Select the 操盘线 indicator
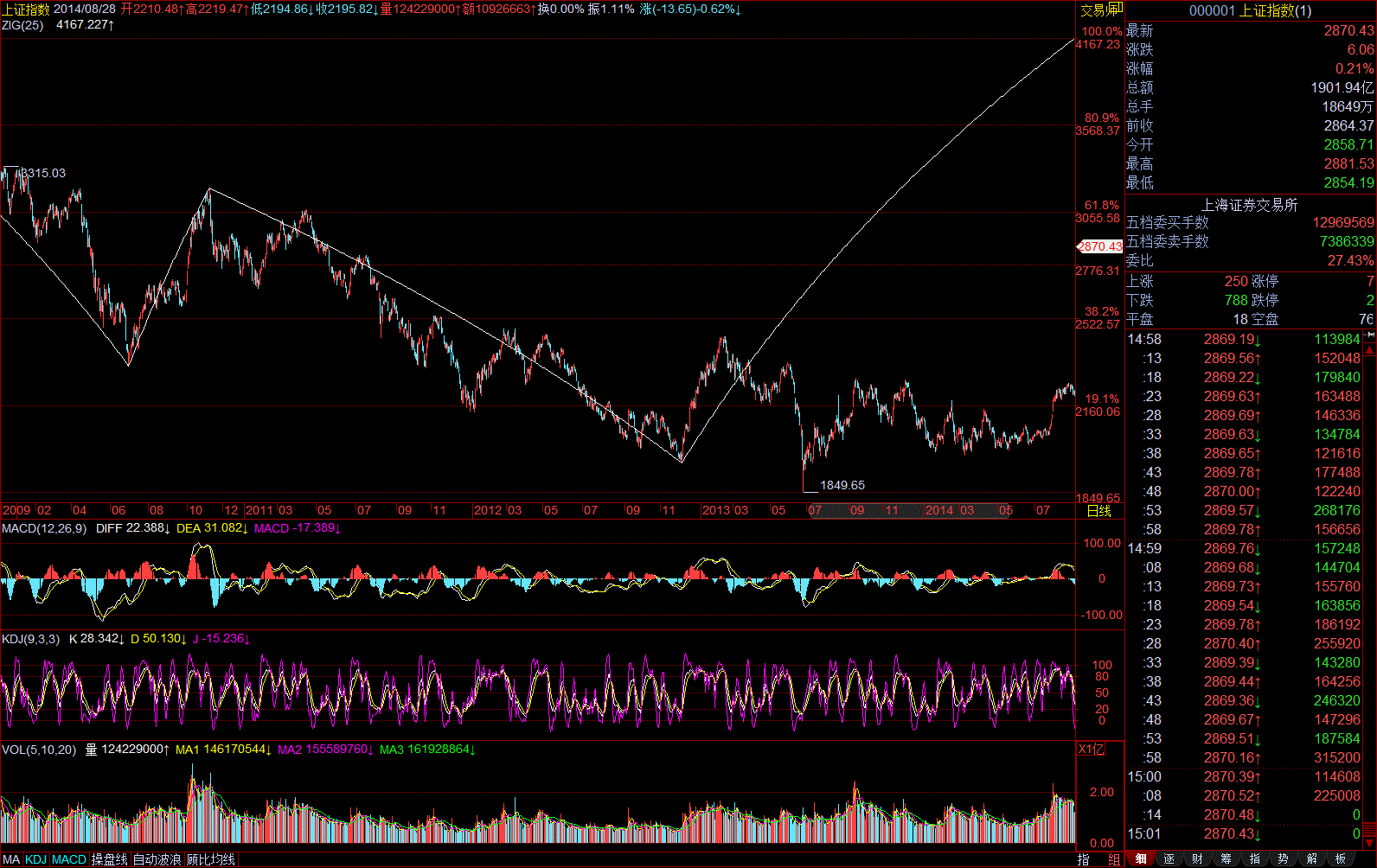Viewport: 1377px width, 868px height. (x=110, y=859)
